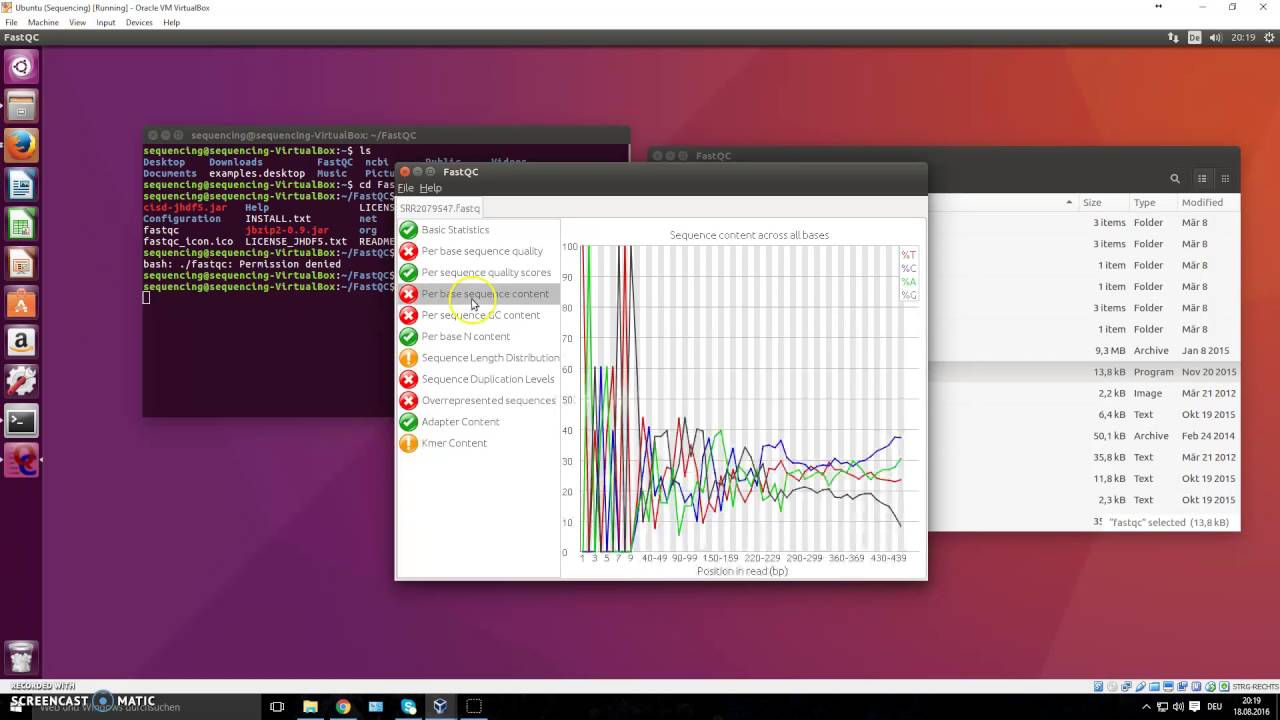Open network indicator in Ubuntu top panel
Screen dimensions: 1280x720
[x=1173, y=38]
